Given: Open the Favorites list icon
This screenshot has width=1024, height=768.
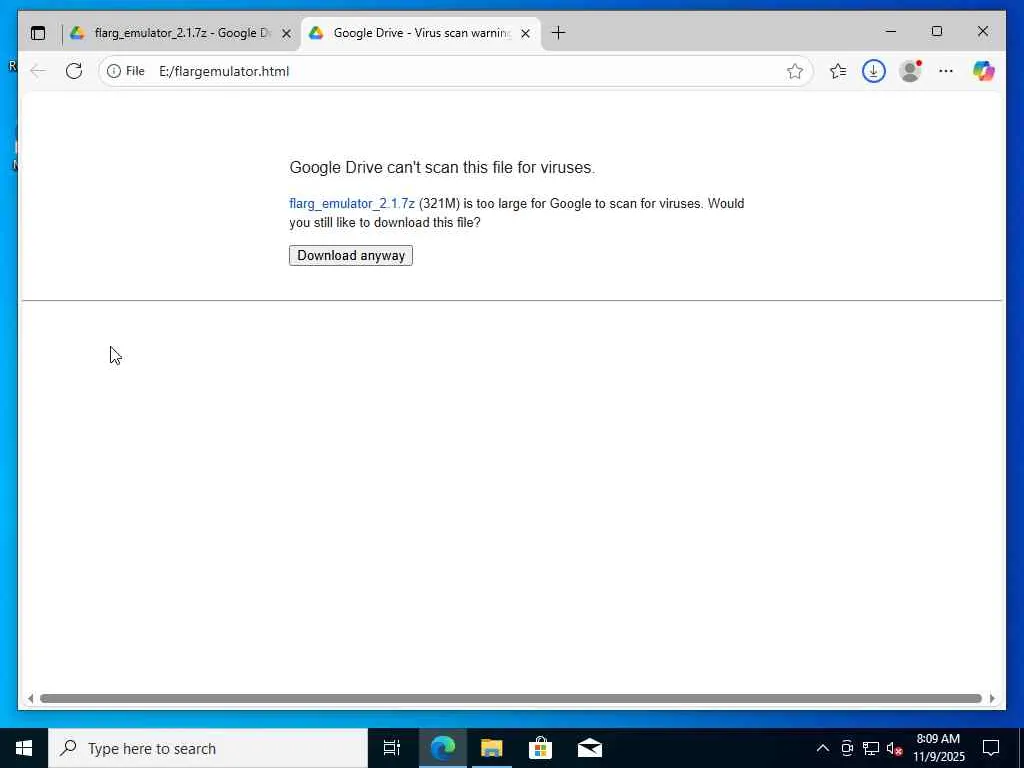Looking at the screenshot, I should tap(838, 71).
